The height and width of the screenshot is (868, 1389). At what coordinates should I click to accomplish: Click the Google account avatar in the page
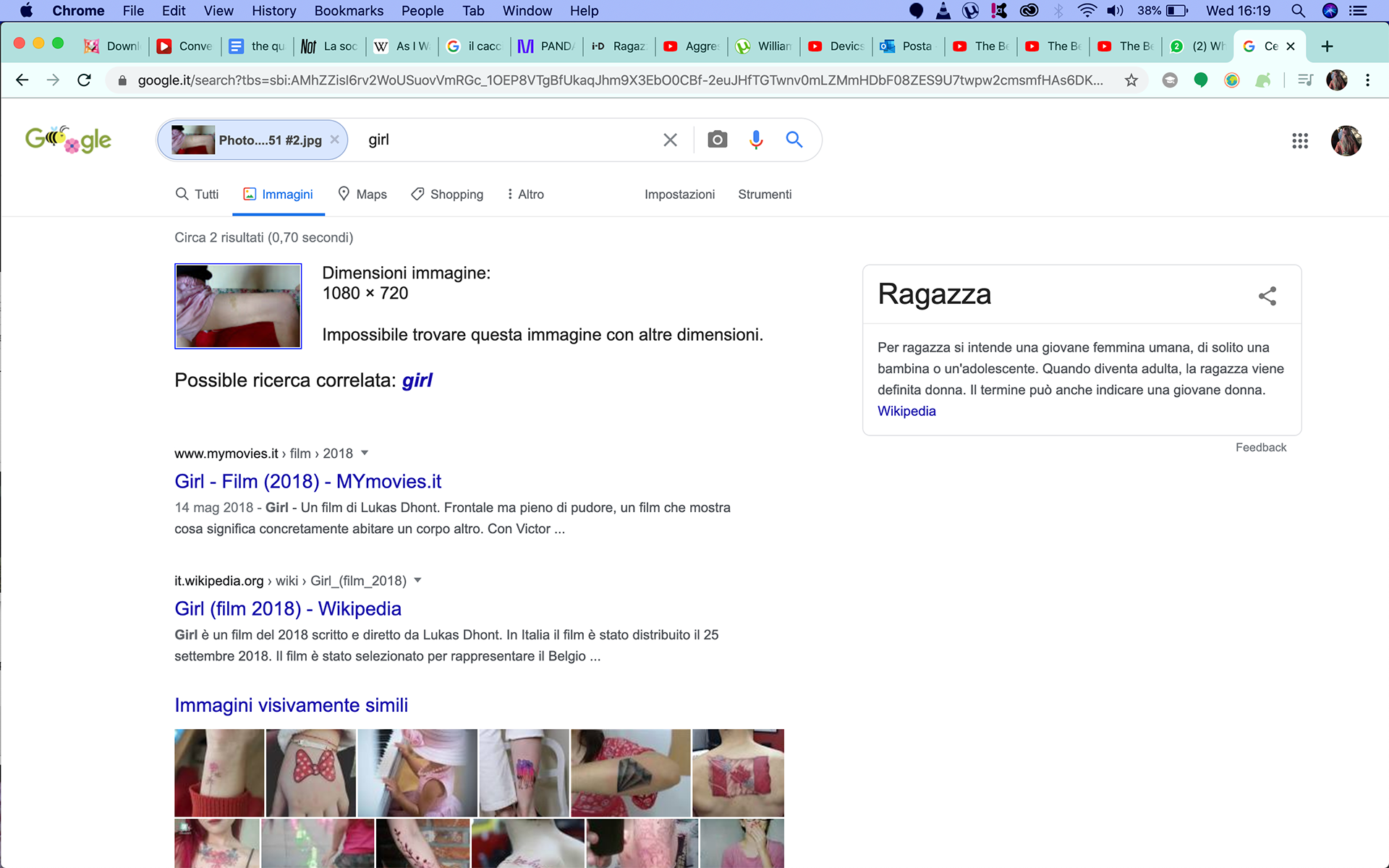tap(1346, 141)
